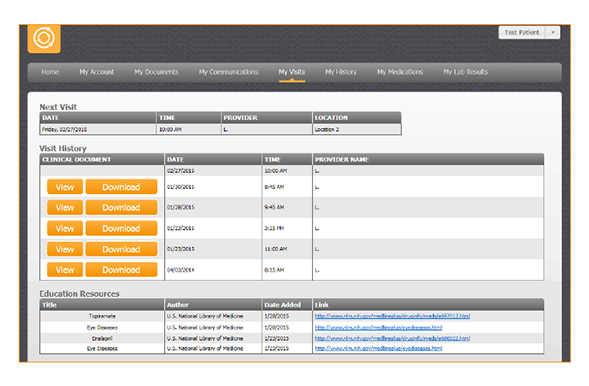Open the My Account tab
589x386 pixels.
[x=97, y=72]
